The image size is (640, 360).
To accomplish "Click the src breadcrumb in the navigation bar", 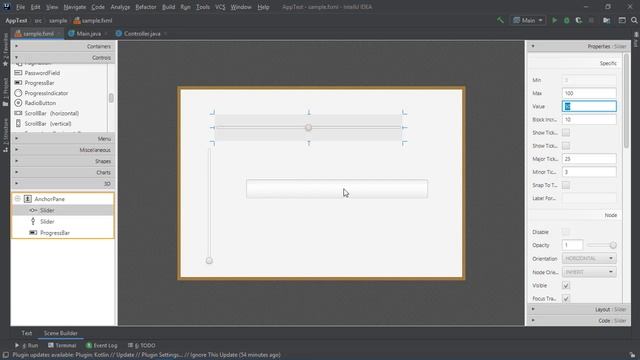I will tap(38, 20).
